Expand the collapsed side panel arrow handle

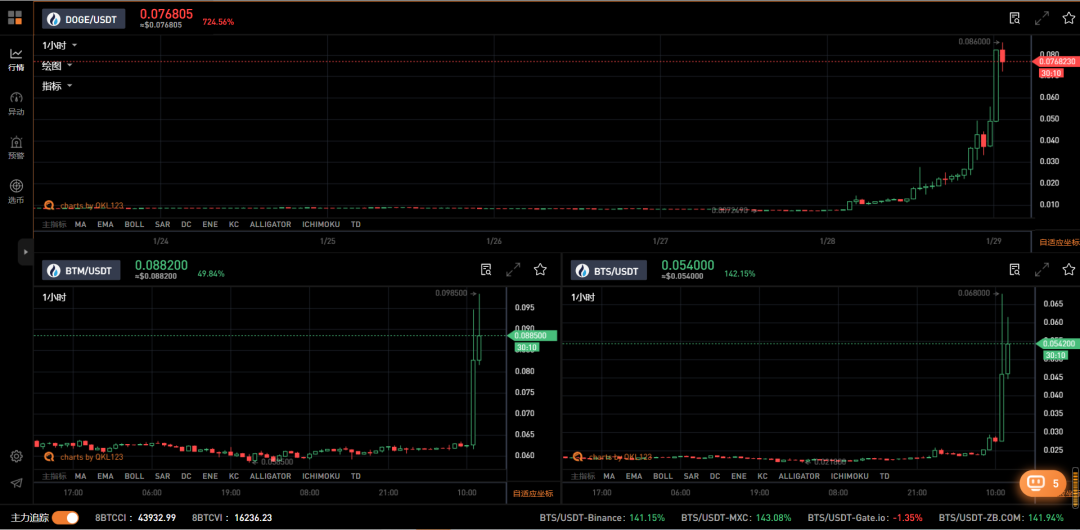[x=25, y=252]
